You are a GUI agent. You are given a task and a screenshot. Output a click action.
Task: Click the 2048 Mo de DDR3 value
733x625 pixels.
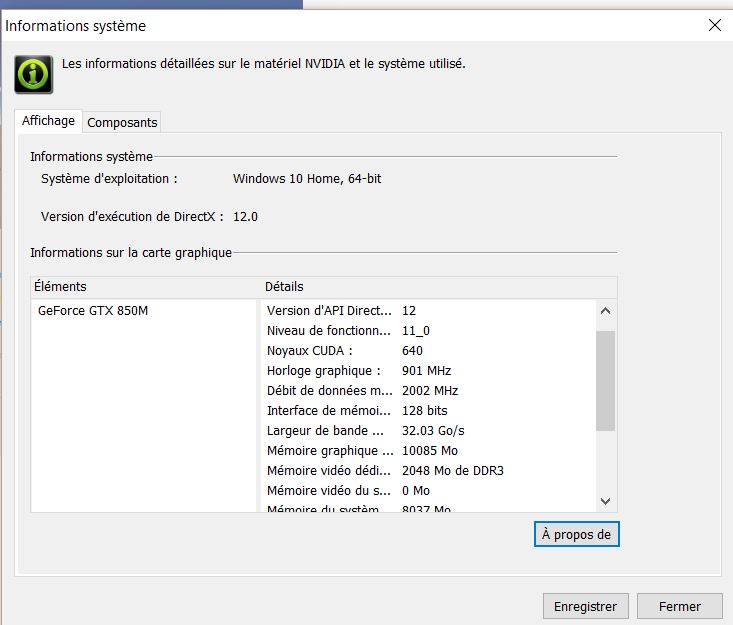coord(453,471)
